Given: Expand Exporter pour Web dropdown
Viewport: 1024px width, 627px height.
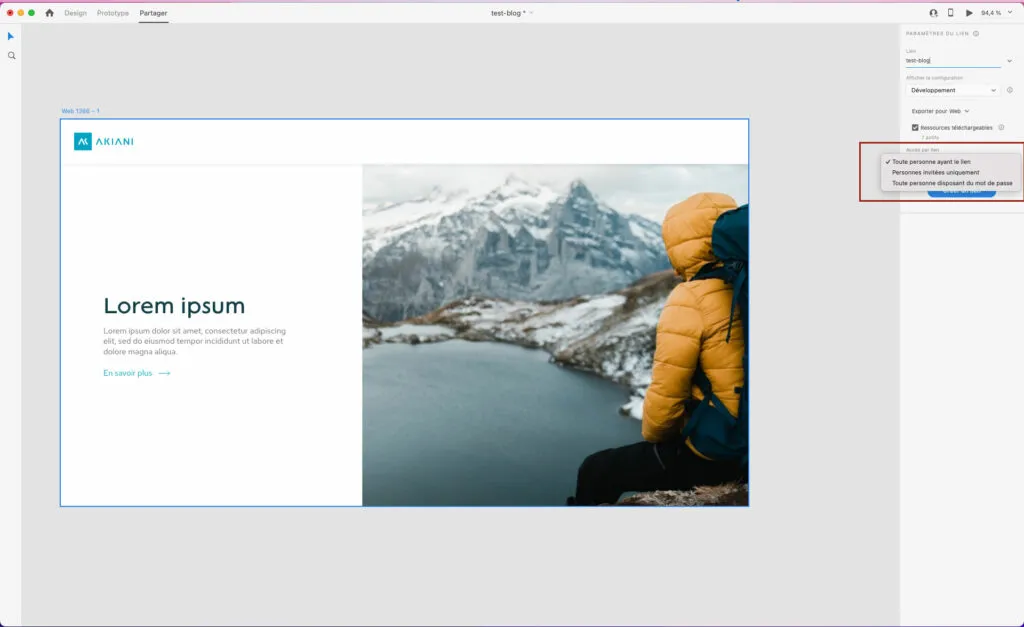Looking at the screenshot, I should click(940, 111).
